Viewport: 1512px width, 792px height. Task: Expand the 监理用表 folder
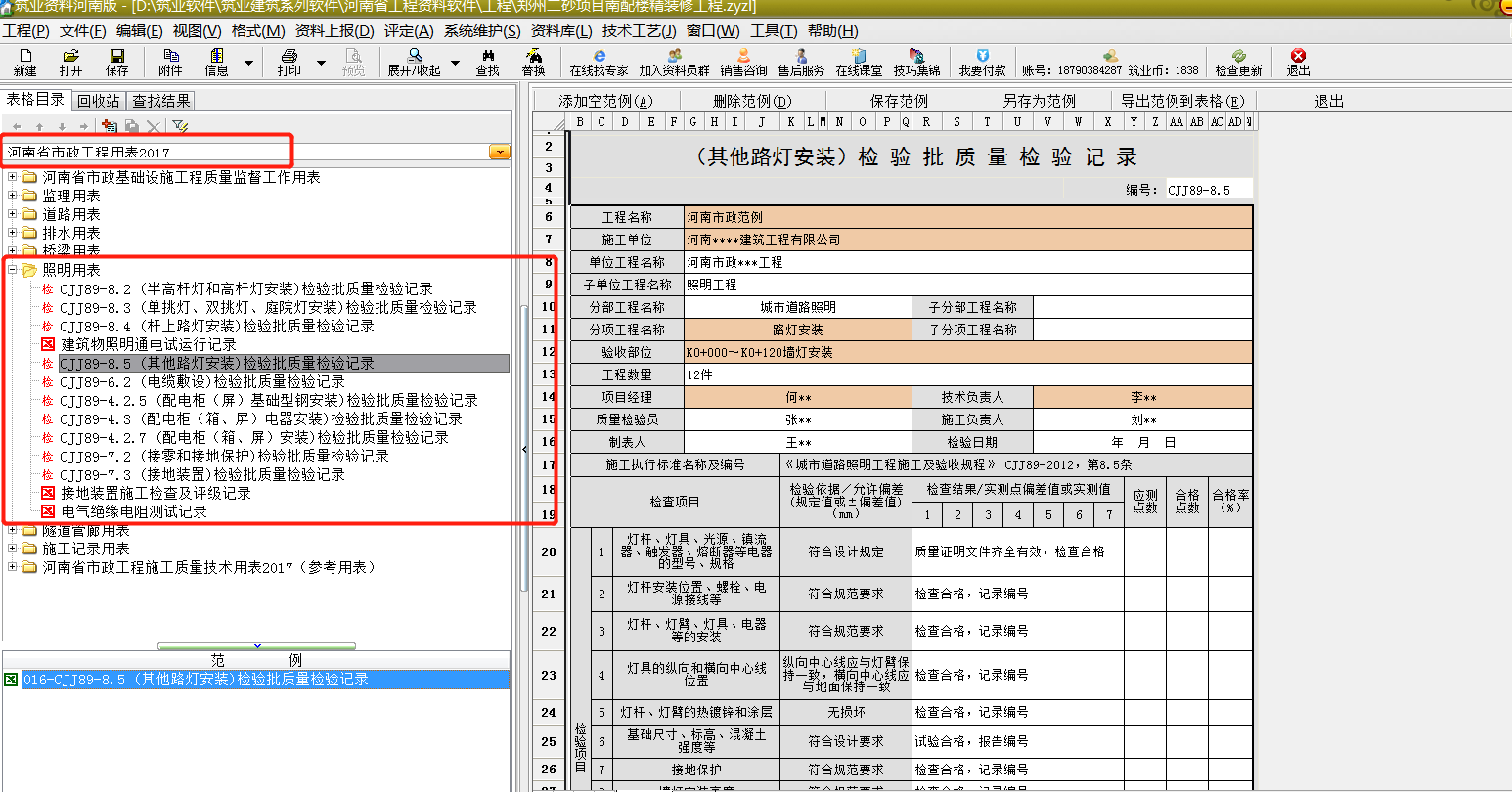point(13,196)
